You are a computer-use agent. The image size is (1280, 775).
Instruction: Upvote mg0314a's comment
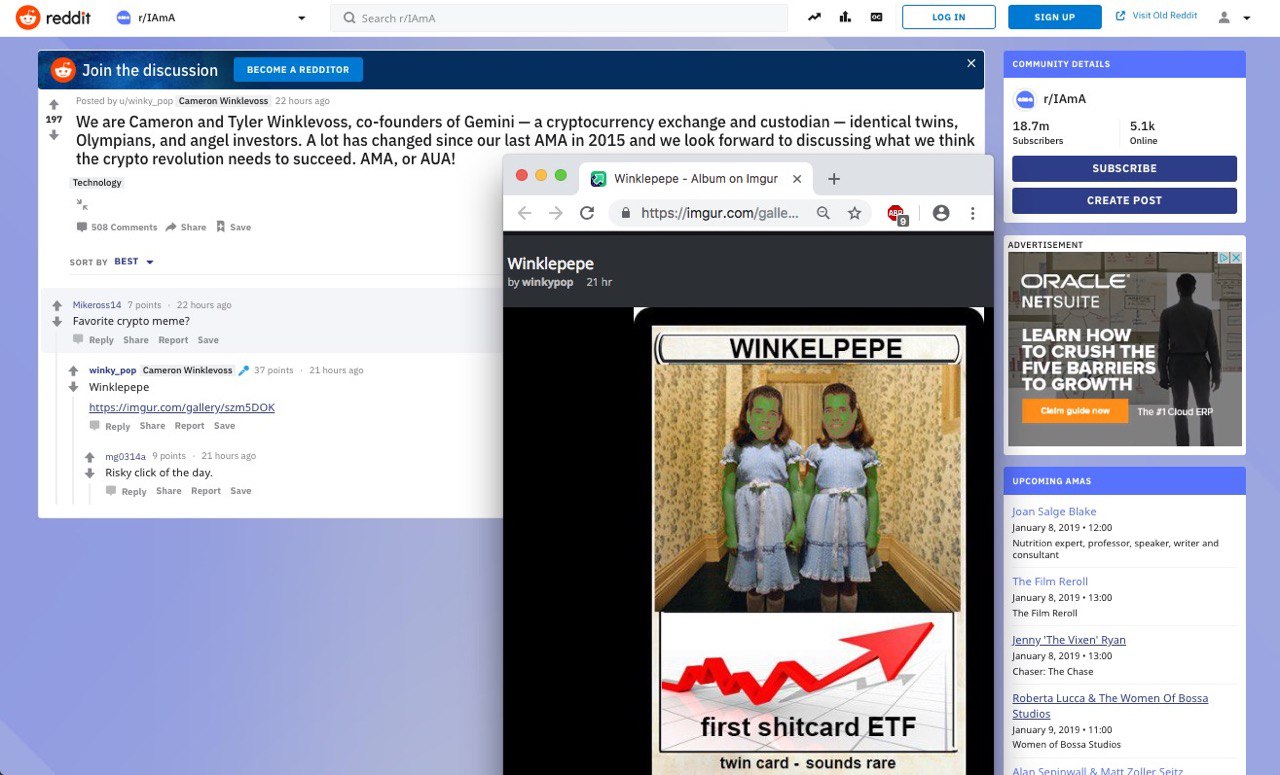[89, 456]
